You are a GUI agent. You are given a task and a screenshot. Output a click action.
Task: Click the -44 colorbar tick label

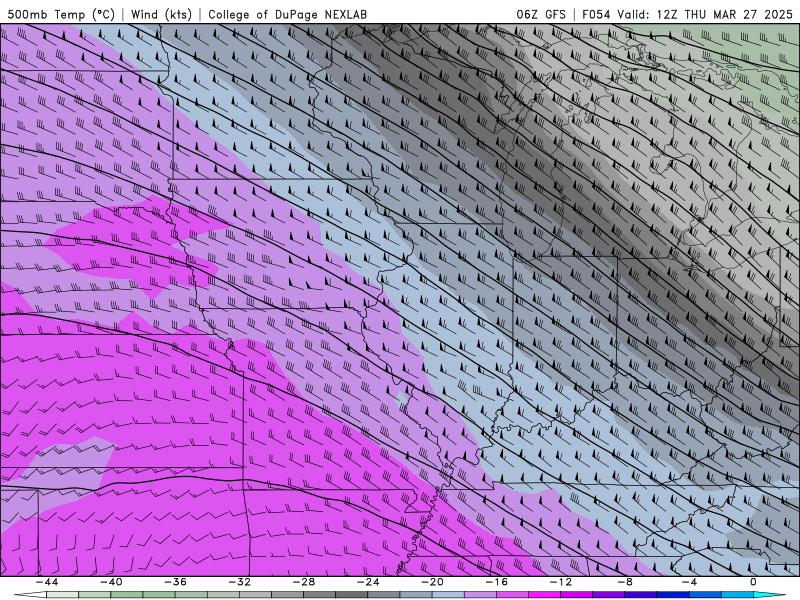coord(47,582)
